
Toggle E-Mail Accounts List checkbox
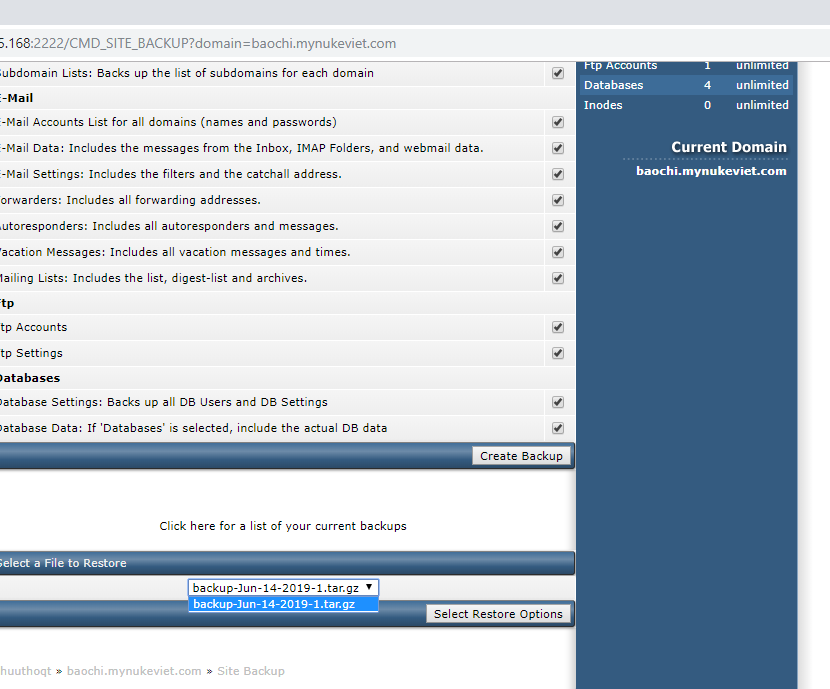pyautogui.click(x=558, y=122)
